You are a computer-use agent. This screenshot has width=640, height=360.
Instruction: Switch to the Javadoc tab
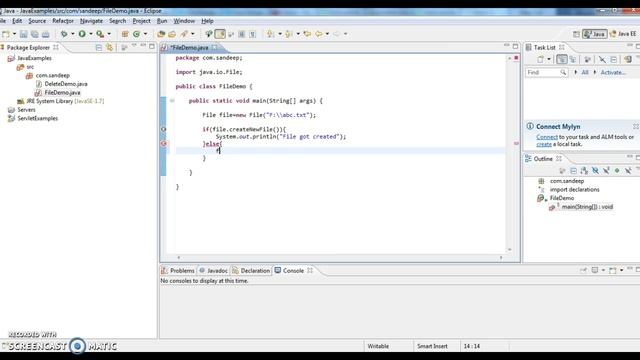coord(213,271)
